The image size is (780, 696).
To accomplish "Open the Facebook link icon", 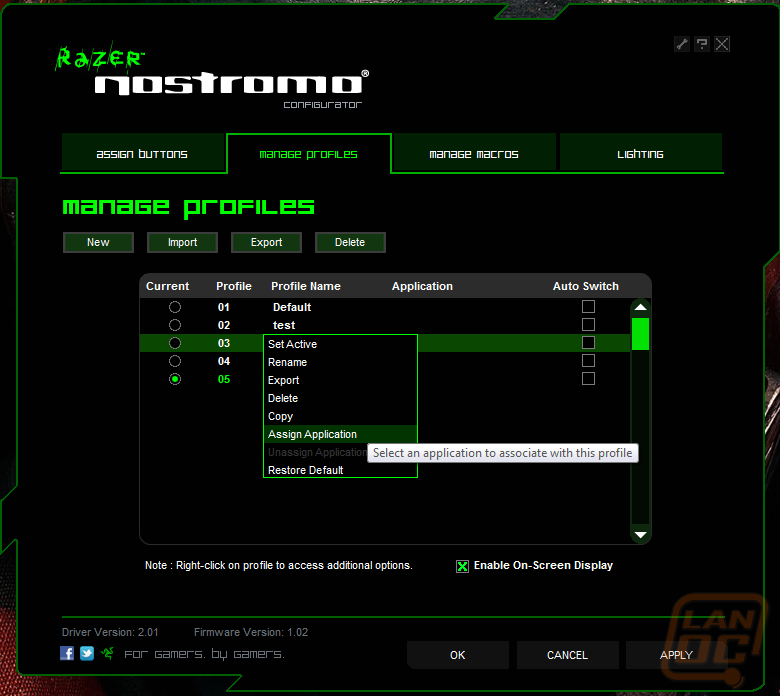I will pos(67,653).
